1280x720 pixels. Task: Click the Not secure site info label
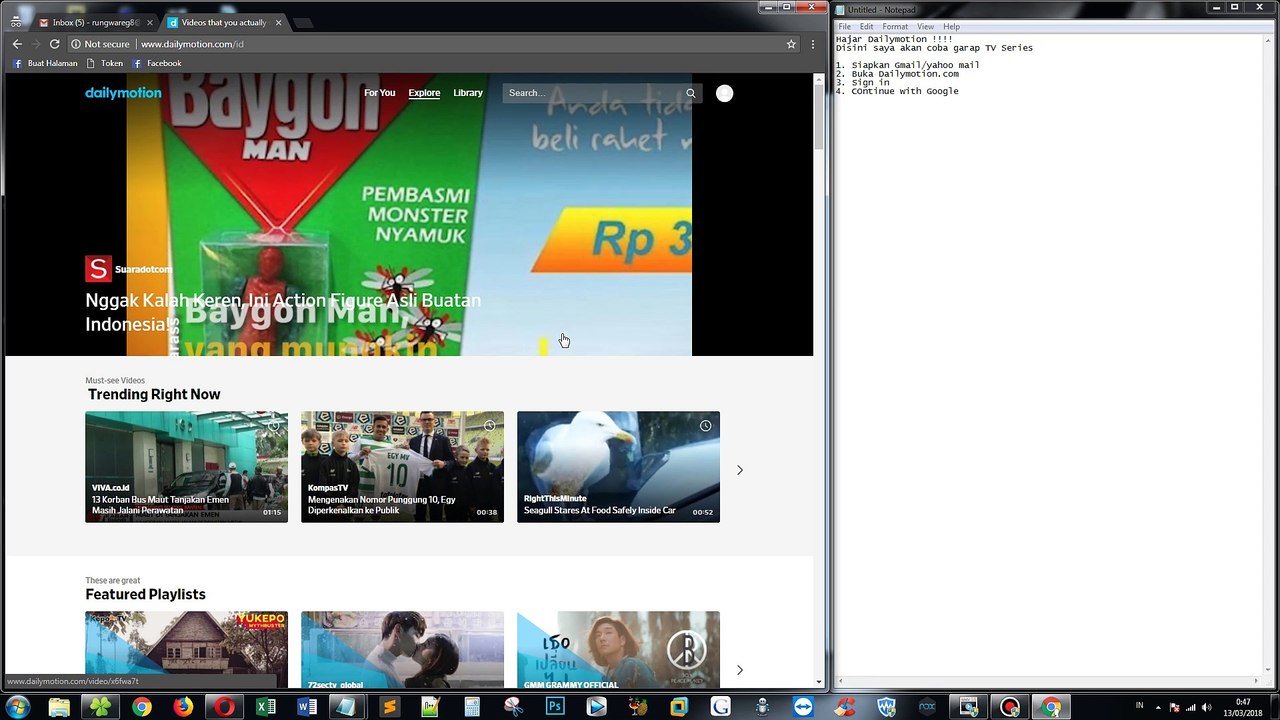tap(100, 44)
